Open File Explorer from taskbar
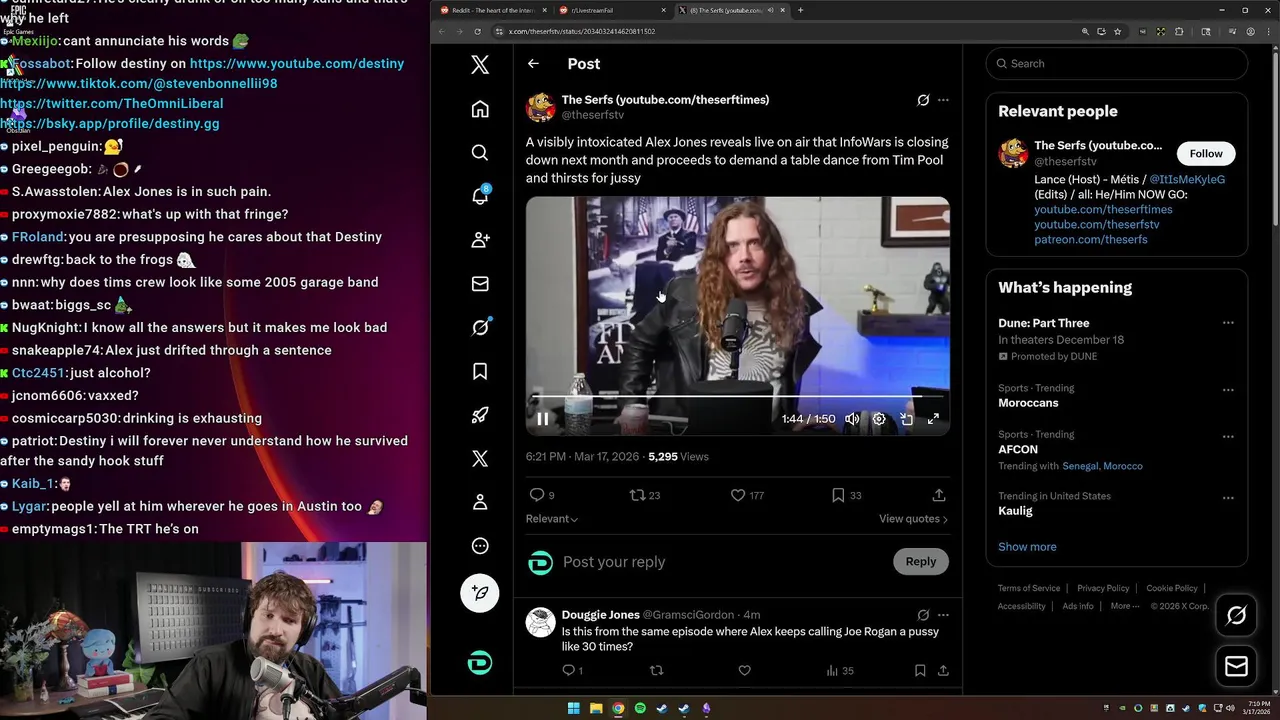The image size is (1280, 720). tap(595, 709)
